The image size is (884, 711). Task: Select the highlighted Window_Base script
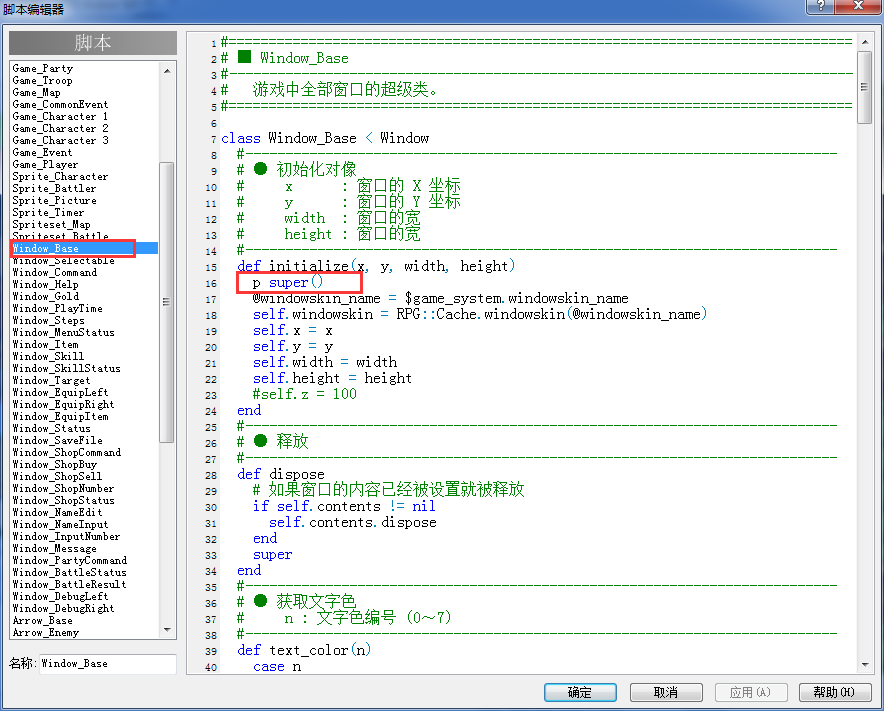pyautogui.click(x=85, y=248)
